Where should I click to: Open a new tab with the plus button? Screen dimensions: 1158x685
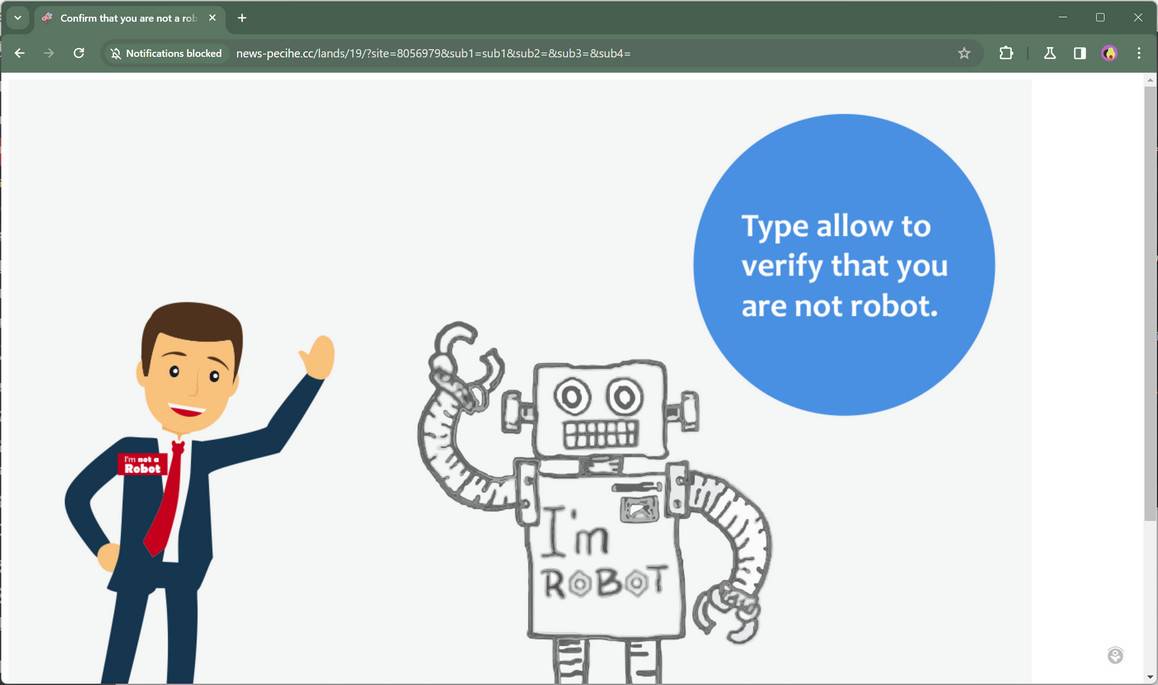[241, 17]
